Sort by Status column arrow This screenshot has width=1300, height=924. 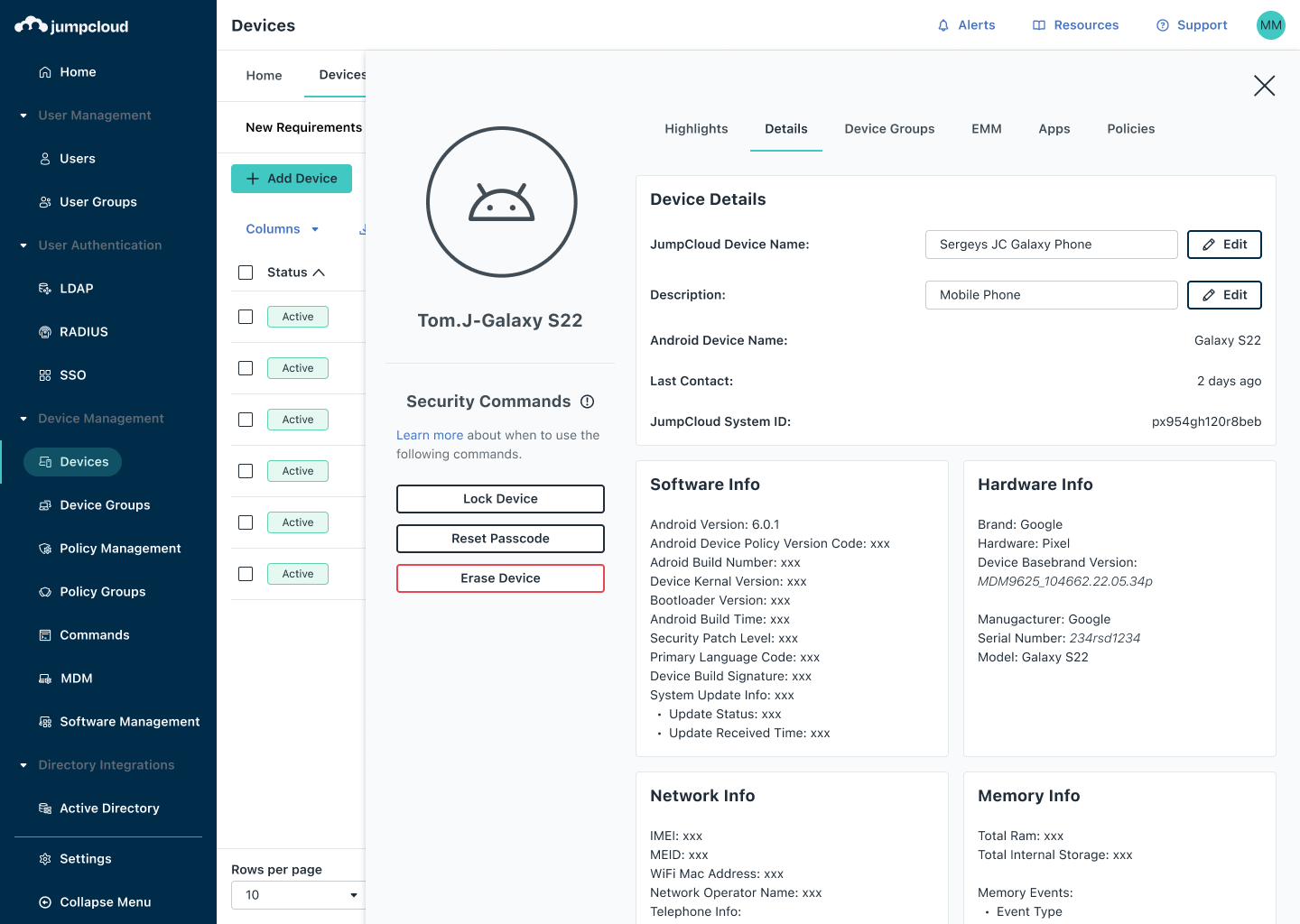coord(319,273)
